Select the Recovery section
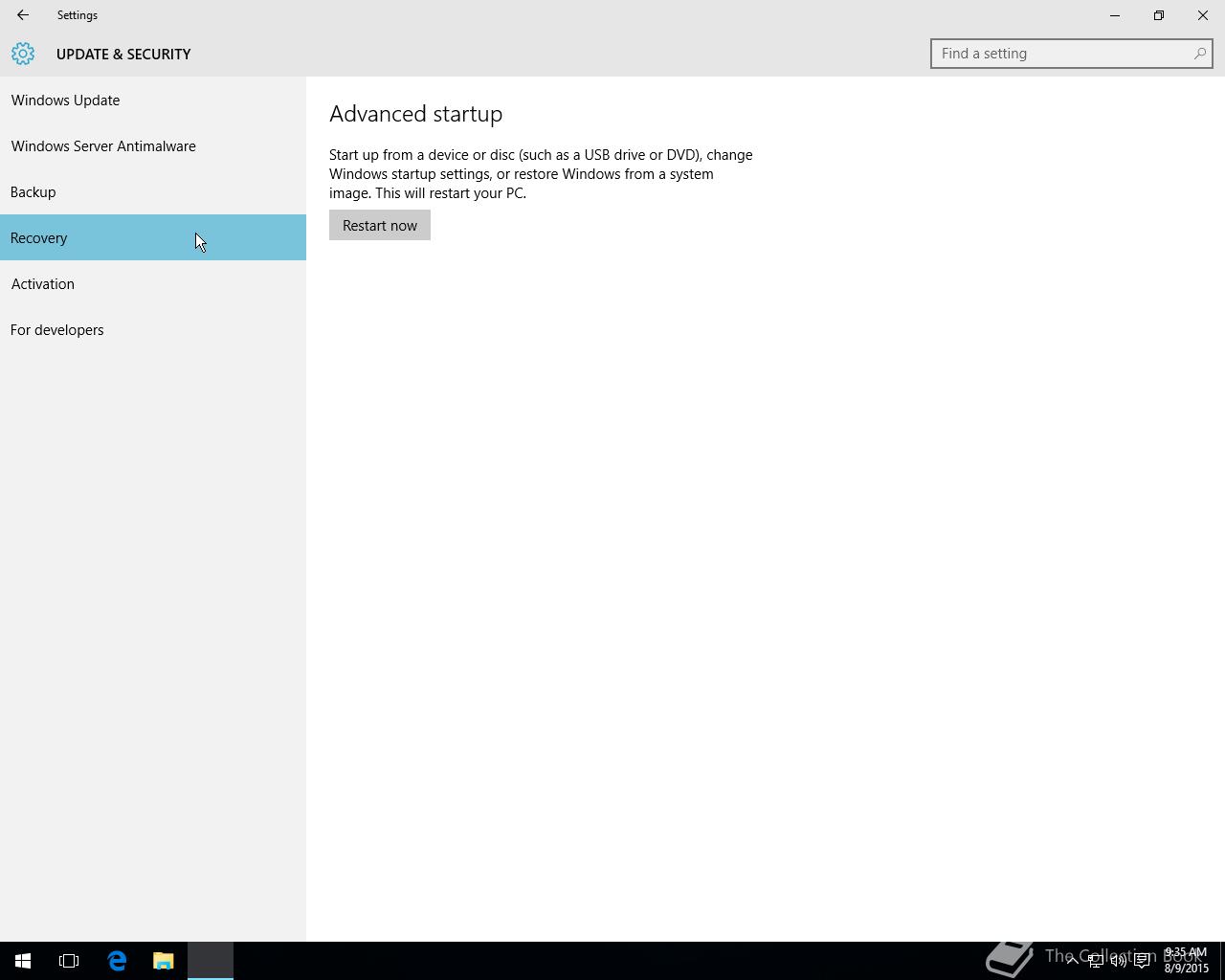1225x980 pixels. click(x=153, y=237)
